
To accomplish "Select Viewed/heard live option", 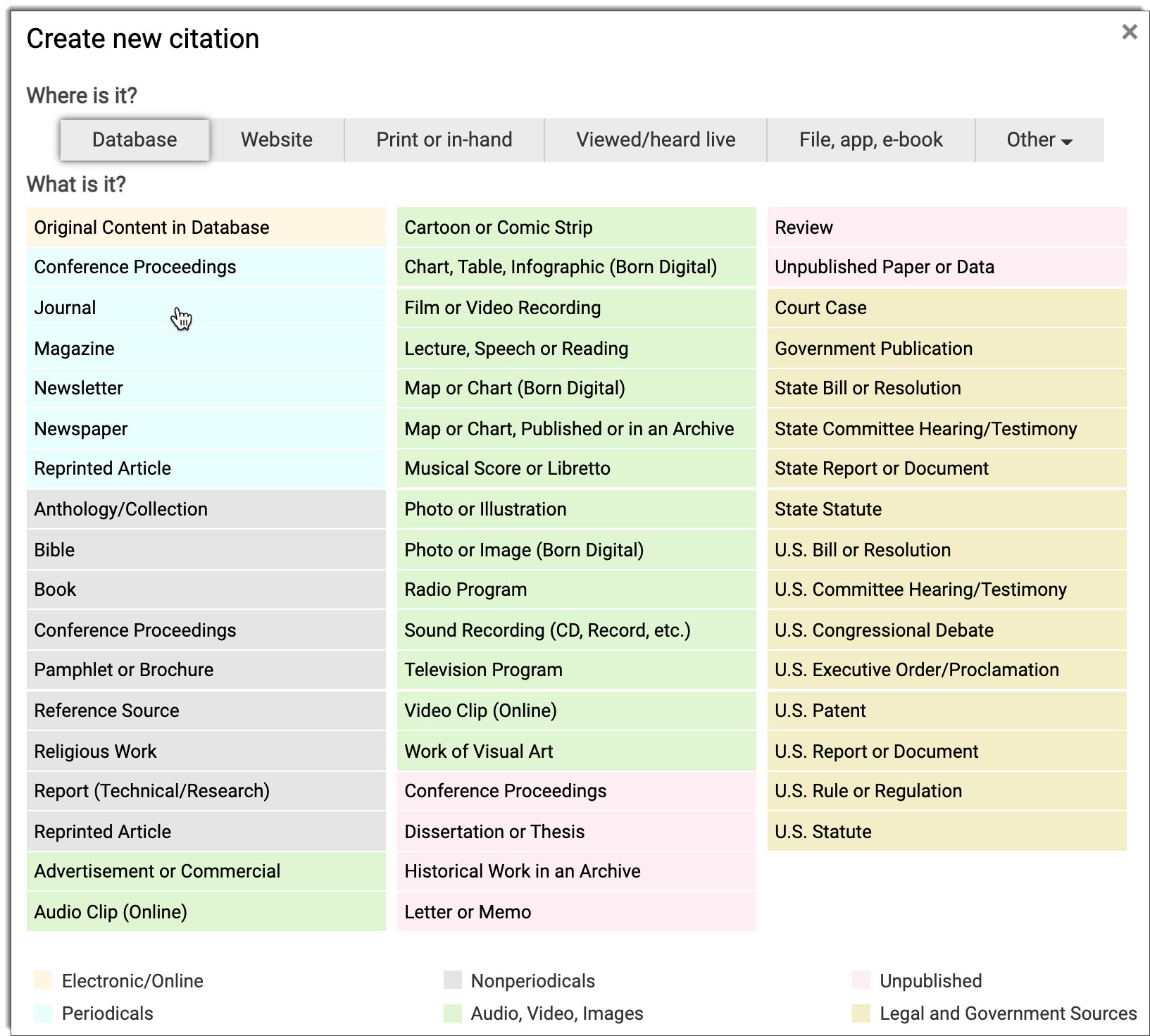I will (655, 140).
